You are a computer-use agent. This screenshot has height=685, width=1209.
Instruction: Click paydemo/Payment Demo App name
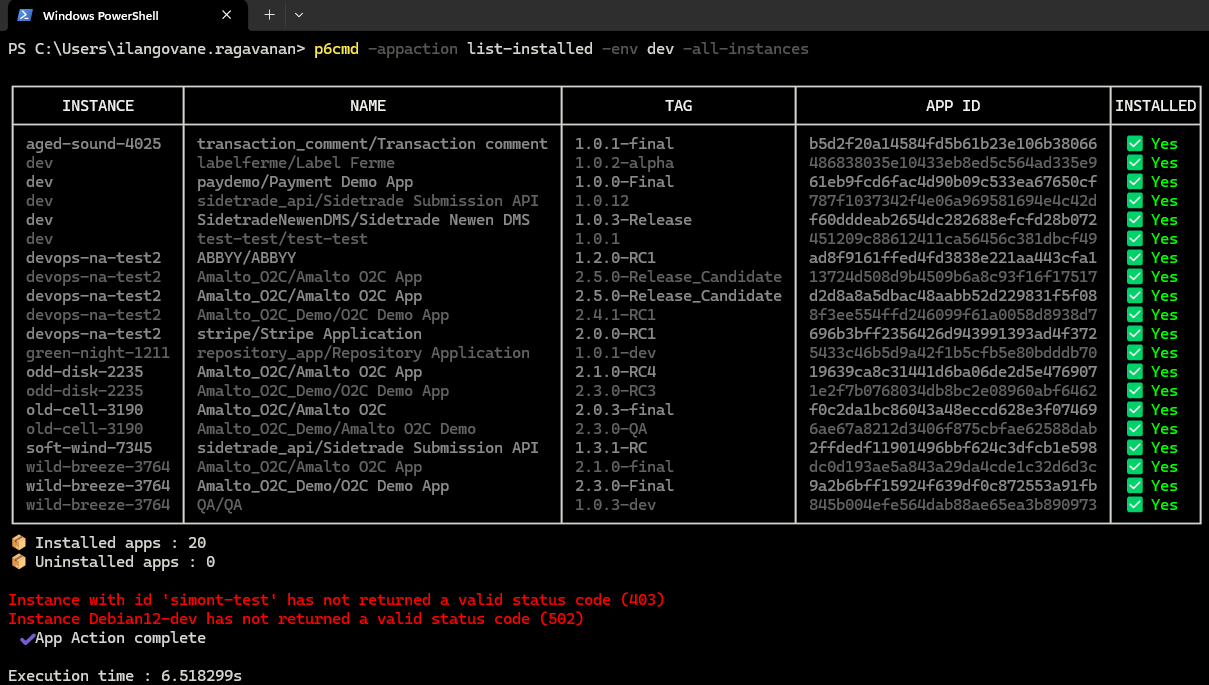[305, 182]
